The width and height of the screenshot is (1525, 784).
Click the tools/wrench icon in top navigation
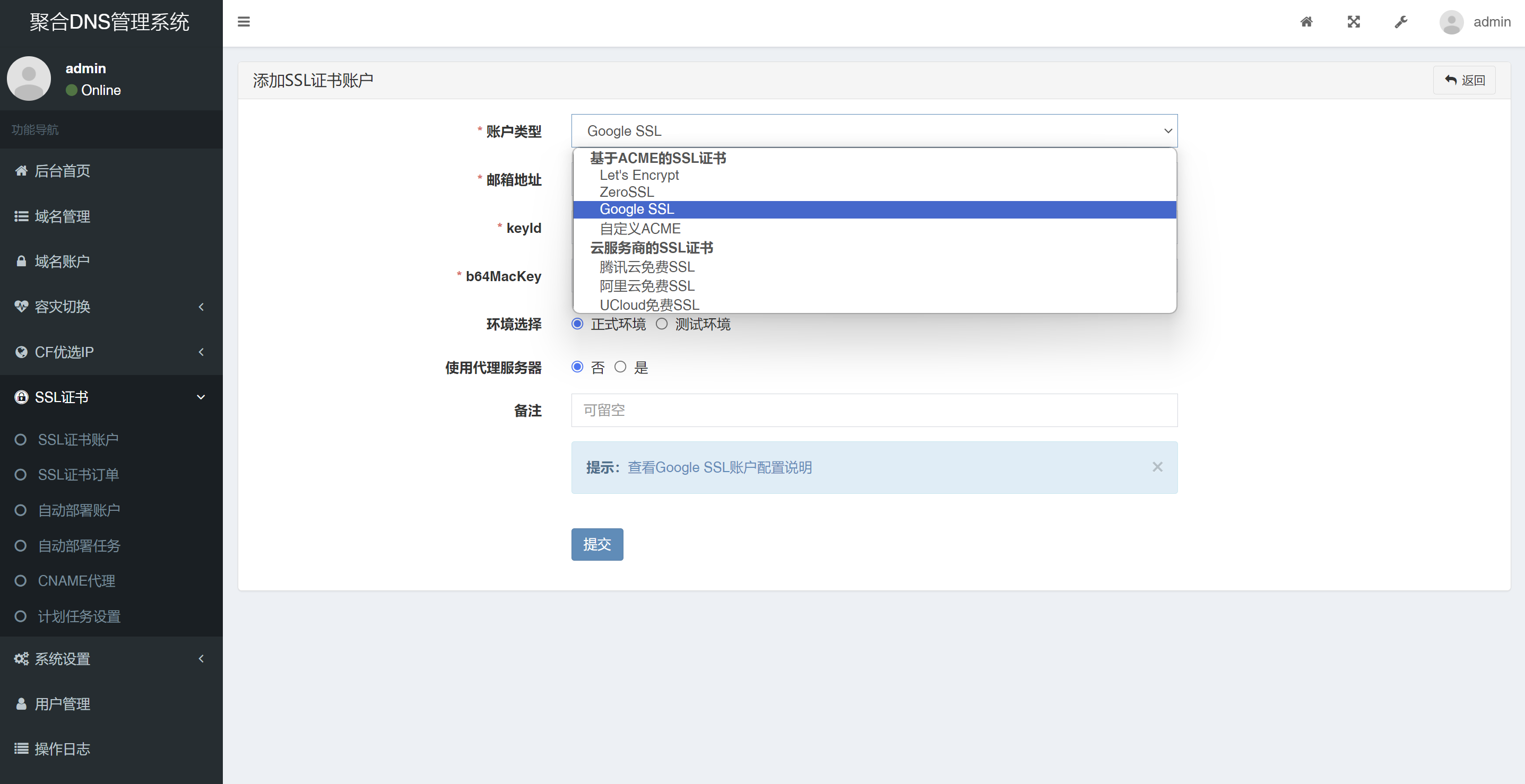tap(1400, 22)
